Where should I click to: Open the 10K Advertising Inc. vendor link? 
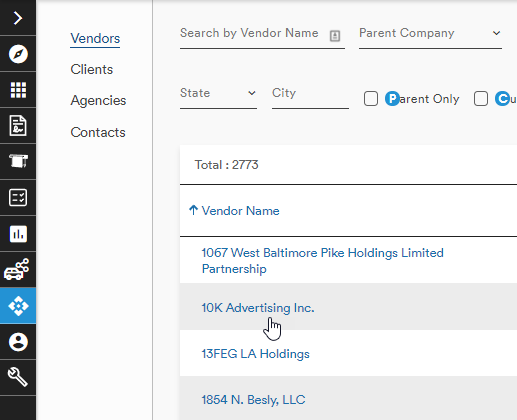pyautogui.click(x=258, y=308)
